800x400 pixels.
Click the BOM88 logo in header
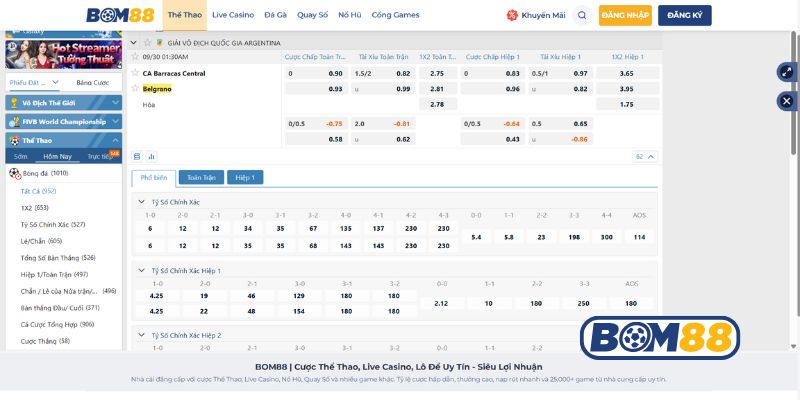pos(118,15)
